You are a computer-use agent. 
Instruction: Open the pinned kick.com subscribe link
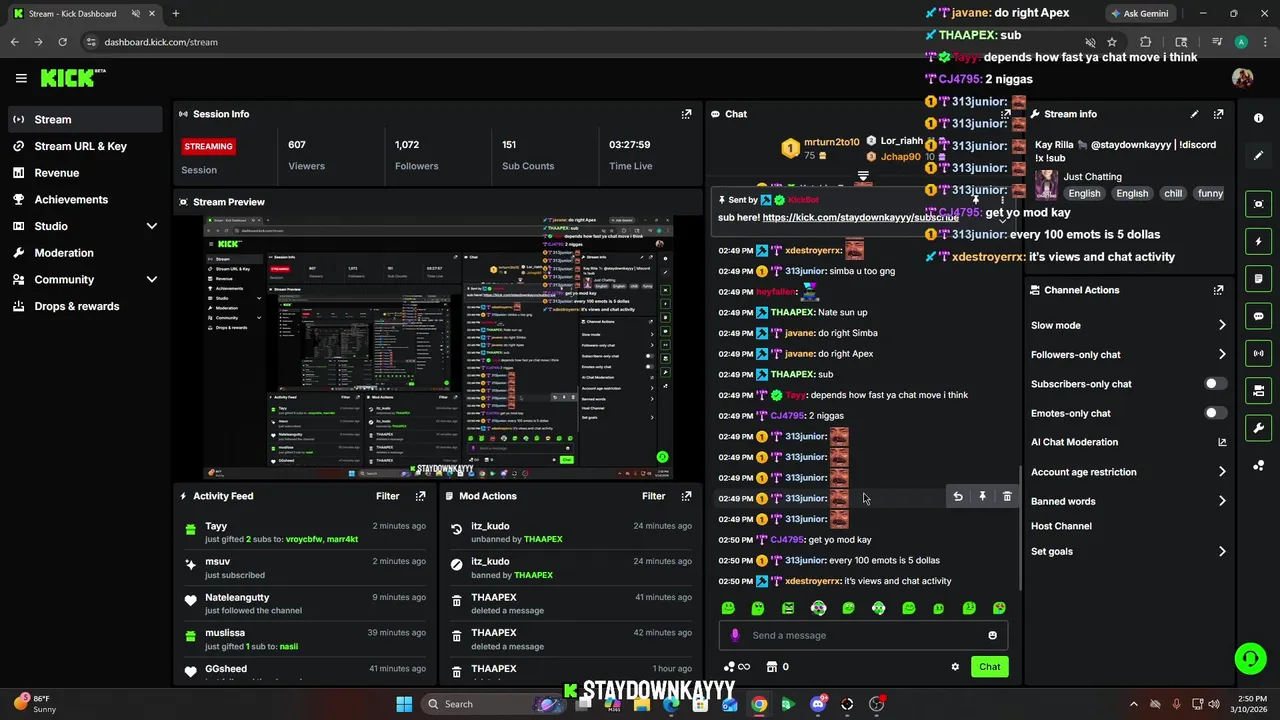(x=860, y=217)
